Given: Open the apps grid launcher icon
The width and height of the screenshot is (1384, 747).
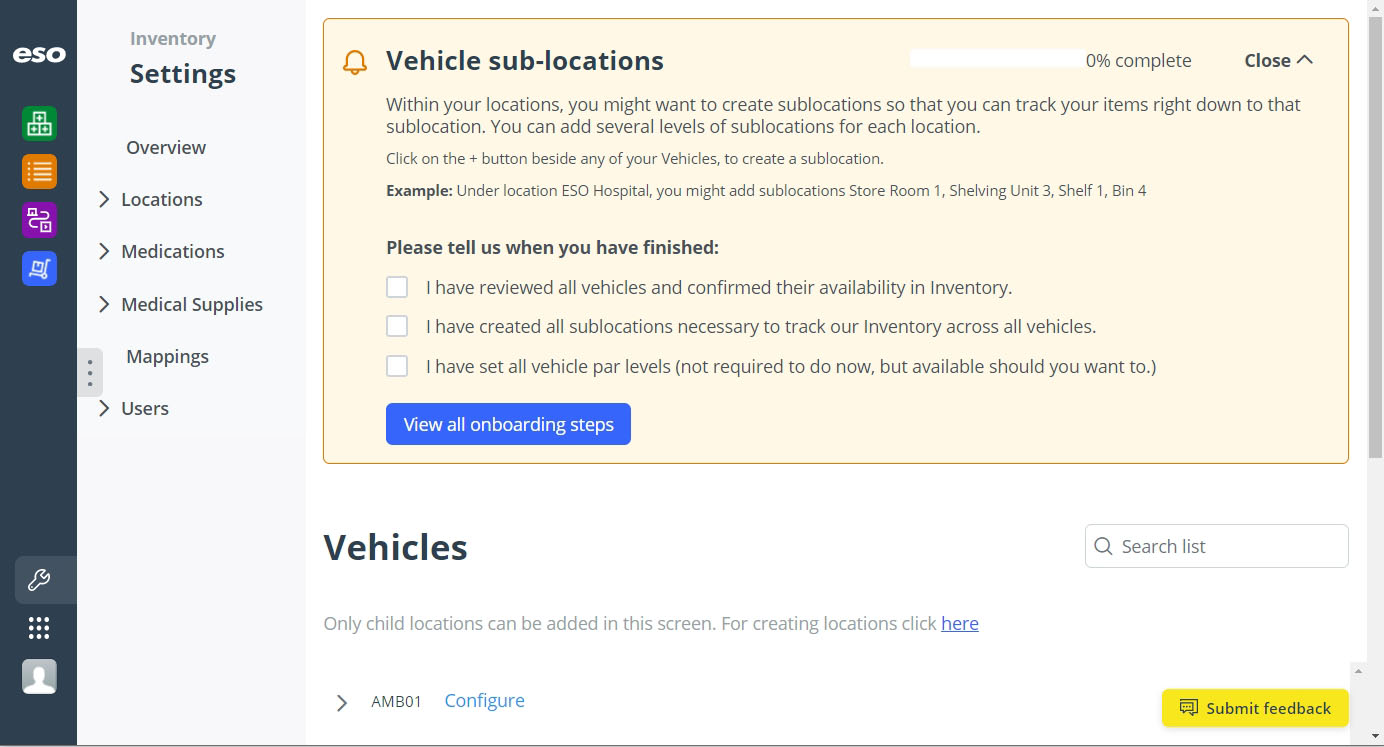Looking at the screenshot, I should (39, 628).
